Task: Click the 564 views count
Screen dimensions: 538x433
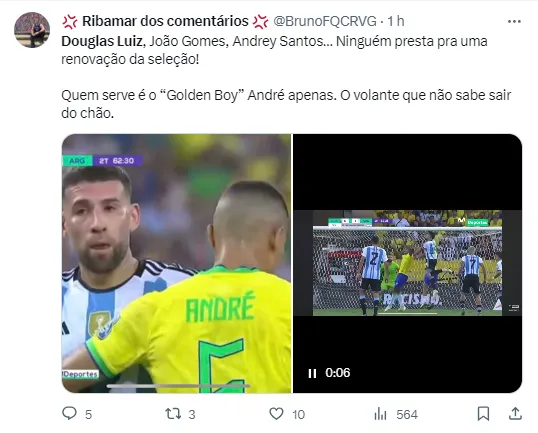Action: [x=407, y=414]
